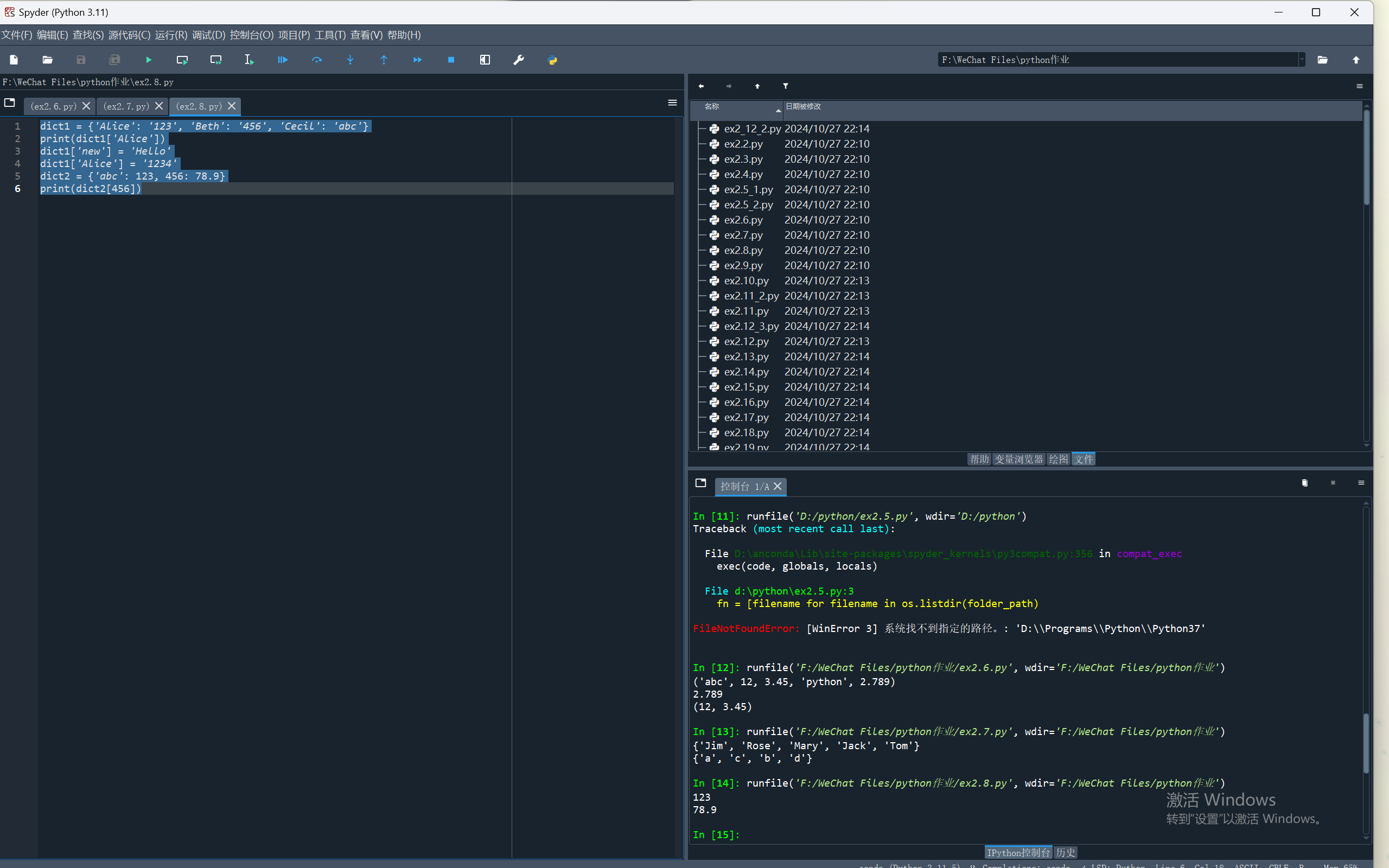This screenshot has height=868, width=1389.
Task: Stop debugging with square icon
Action: [x=451, y=60]
